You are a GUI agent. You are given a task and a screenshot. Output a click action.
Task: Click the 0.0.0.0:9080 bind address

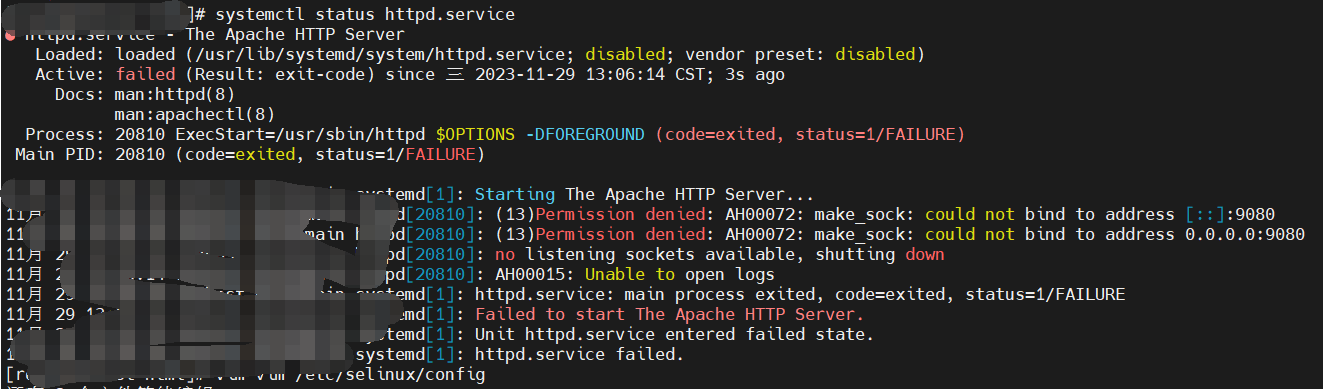[1245, 234]
